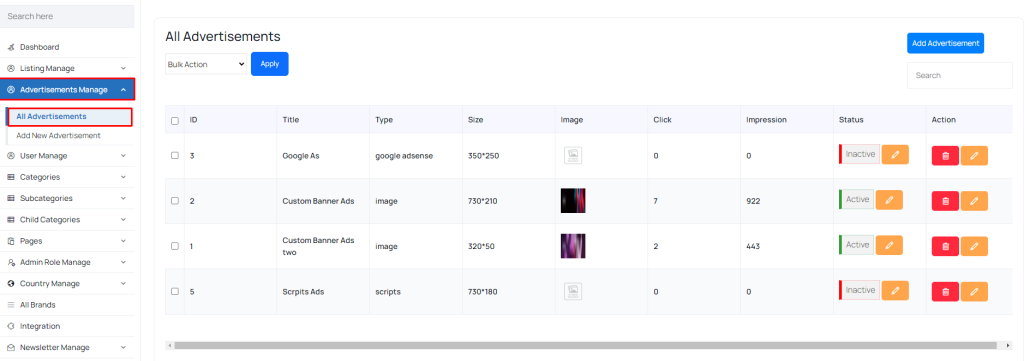
Task: Delete the Google As advertisement
Action: click(945, 155)
